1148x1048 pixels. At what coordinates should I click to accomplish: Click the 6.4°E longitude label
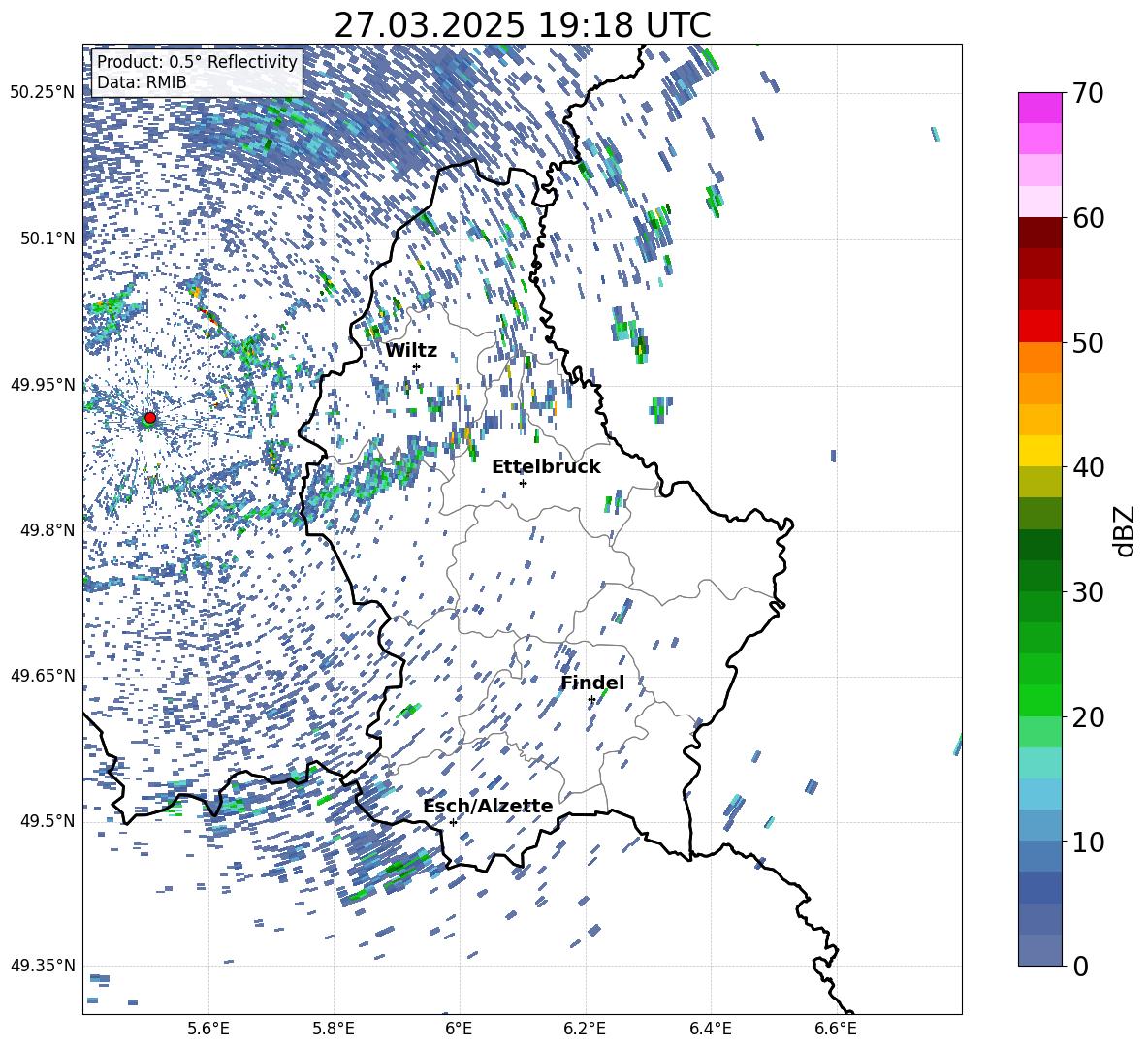pos(710,1029)
